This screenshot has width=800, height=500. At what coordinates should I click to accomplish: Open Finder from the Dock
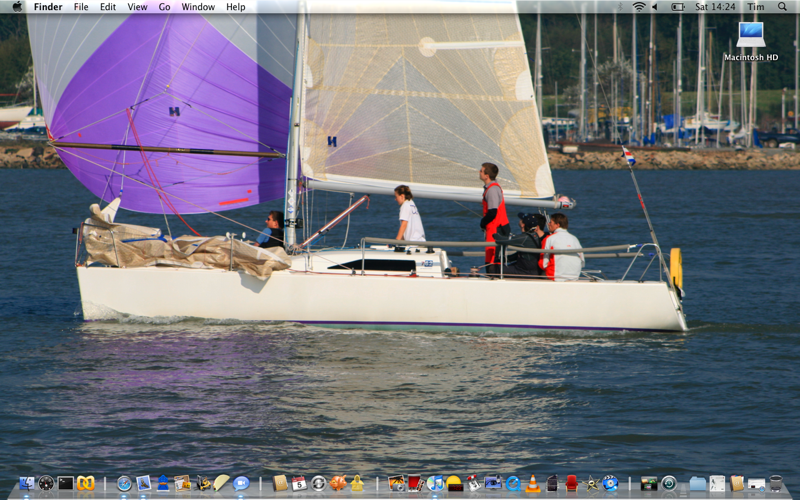coord(27,483)
